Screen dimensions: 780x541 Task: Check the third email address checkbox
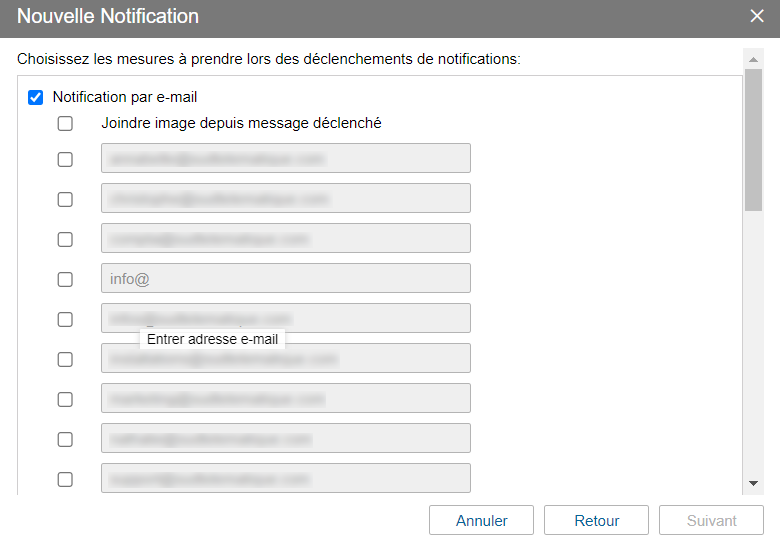[65, 239]
